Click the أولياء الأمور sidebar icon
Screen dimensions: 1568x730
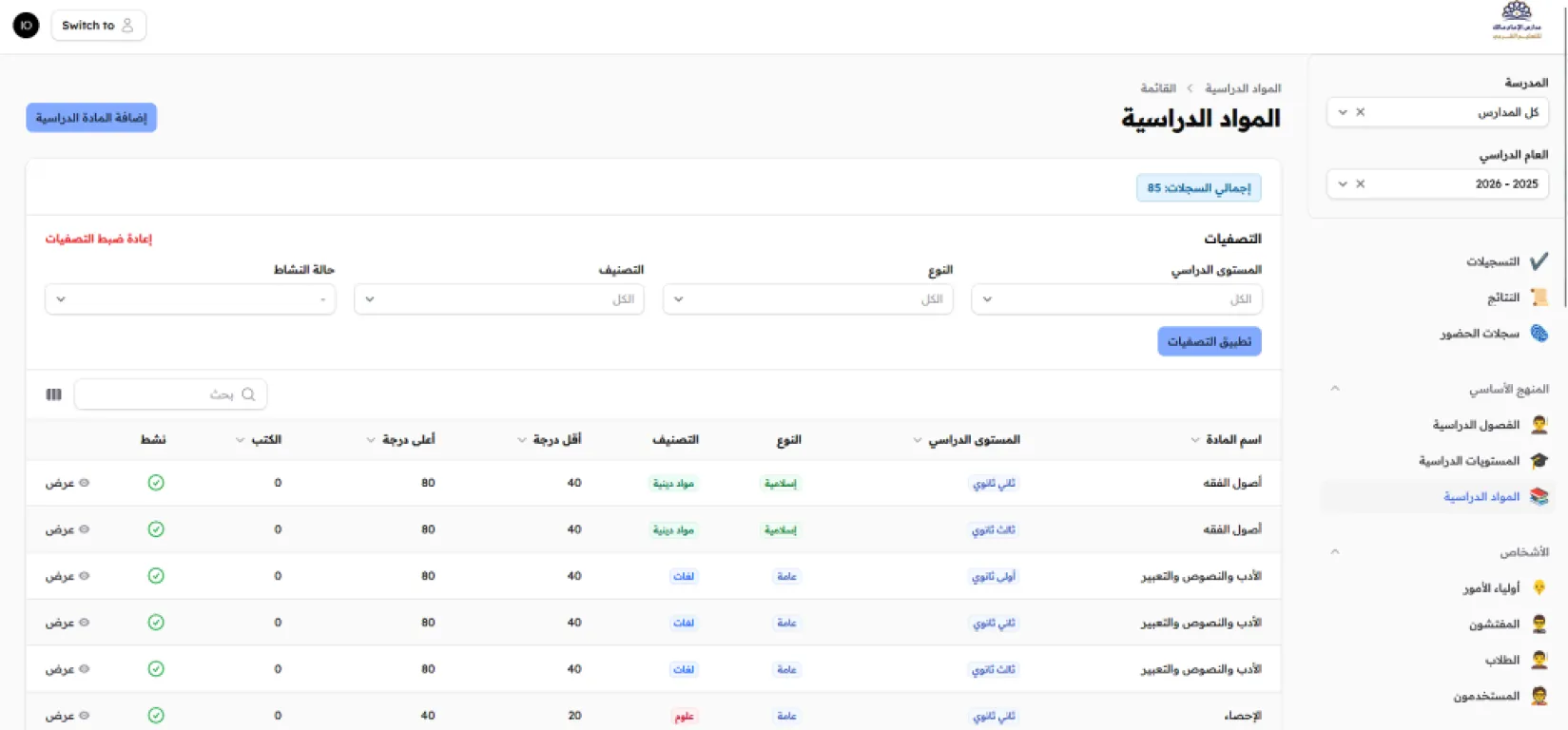tap(1539, 588)
